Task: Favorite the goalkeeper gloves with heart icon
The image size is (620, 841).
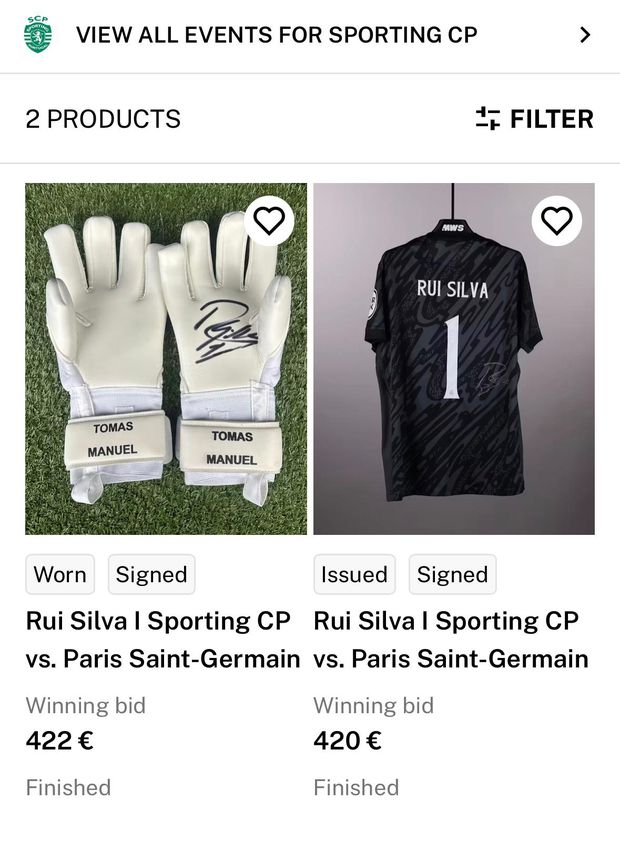Action: [269, 221]
